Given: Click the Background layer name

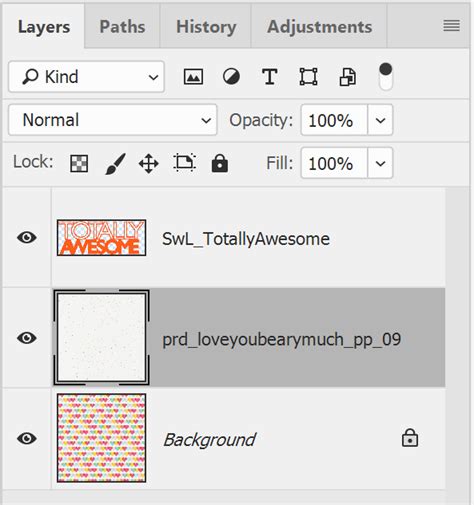Looking at the screenshot, I should pos(209,440).
